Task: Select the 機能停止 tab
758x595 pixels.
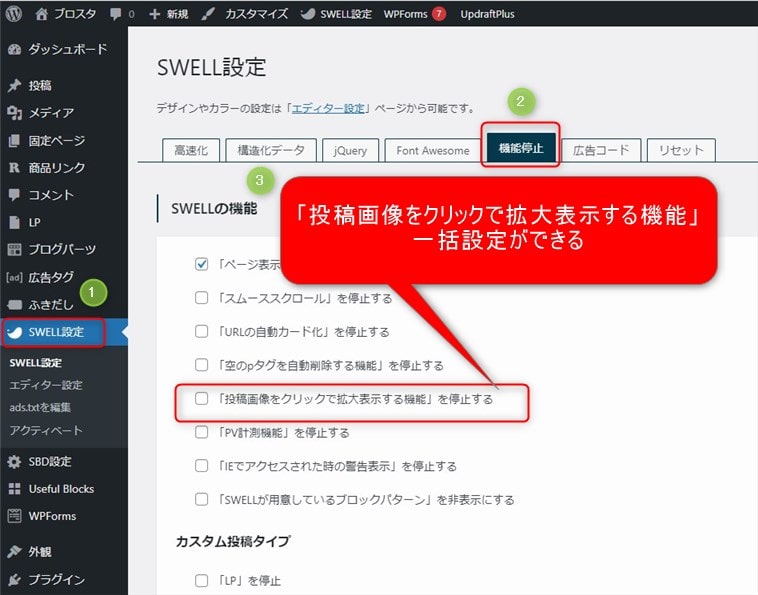Action: click(x=521, y=148)
